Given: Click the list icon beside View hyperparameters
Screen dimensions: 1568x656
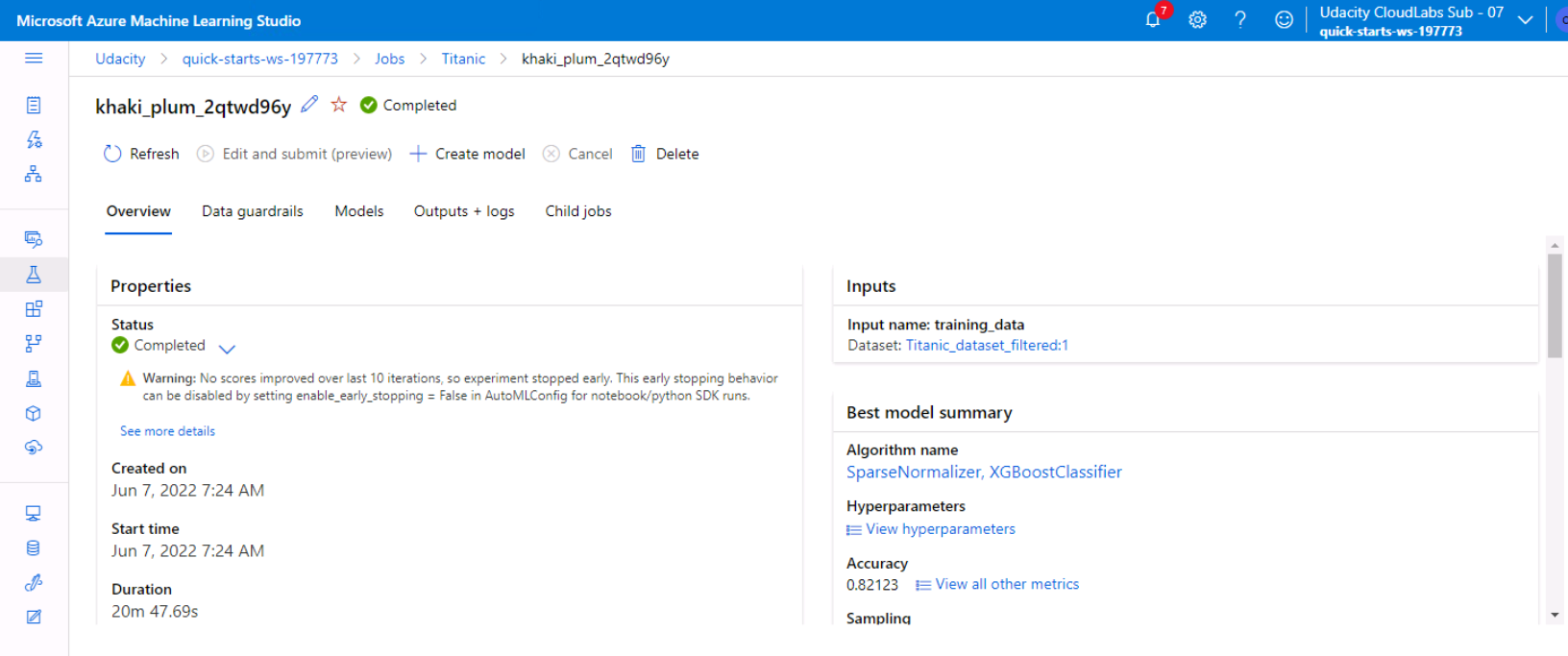Looking at the screenshot, I should 853,530.
